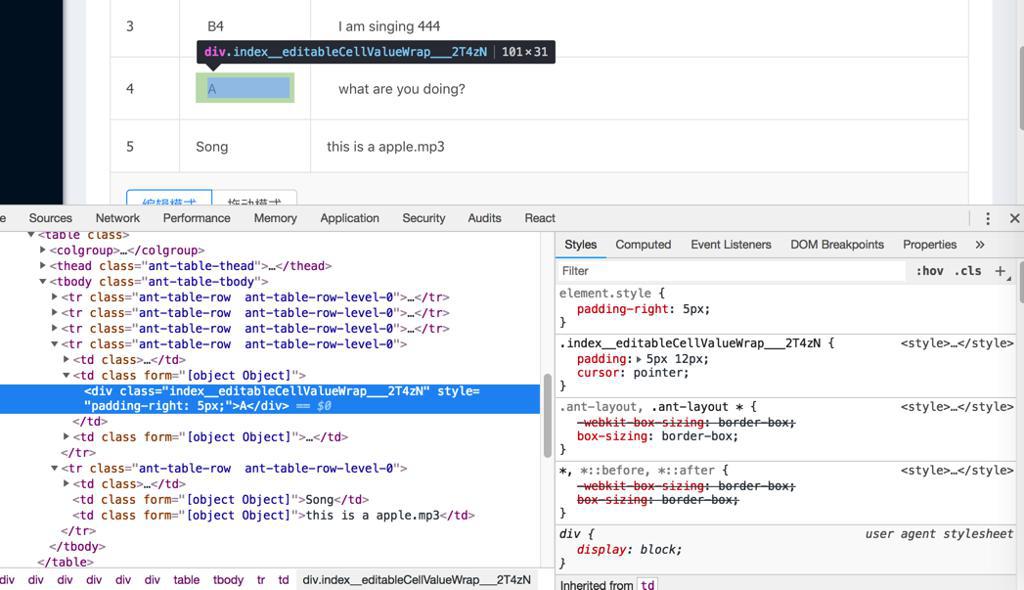1024x590 pixels.
Task: Select the td containing this is a apple.mp3
Action: (x=274, y=515)
